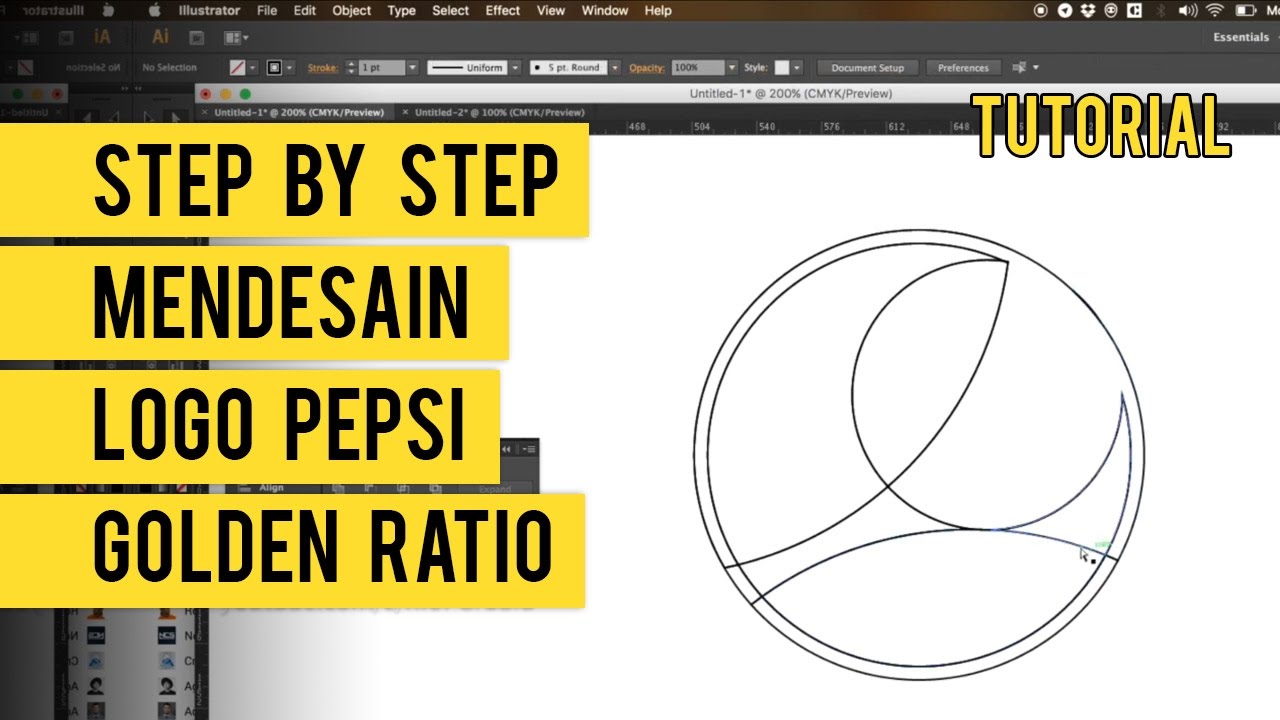This screenshot has width=1280, height=720.
Task: Click the battery status icon
Action: (1246, 11)
